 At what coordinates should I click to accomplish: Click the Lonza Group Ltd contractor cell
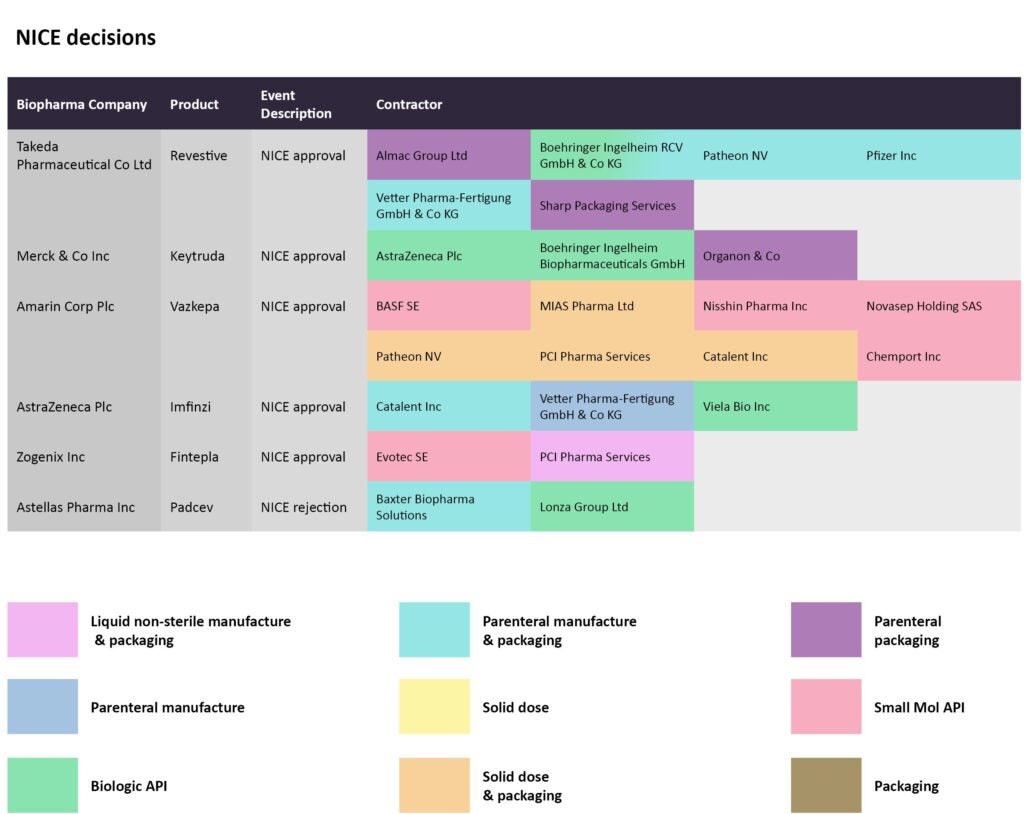[611, 506]
